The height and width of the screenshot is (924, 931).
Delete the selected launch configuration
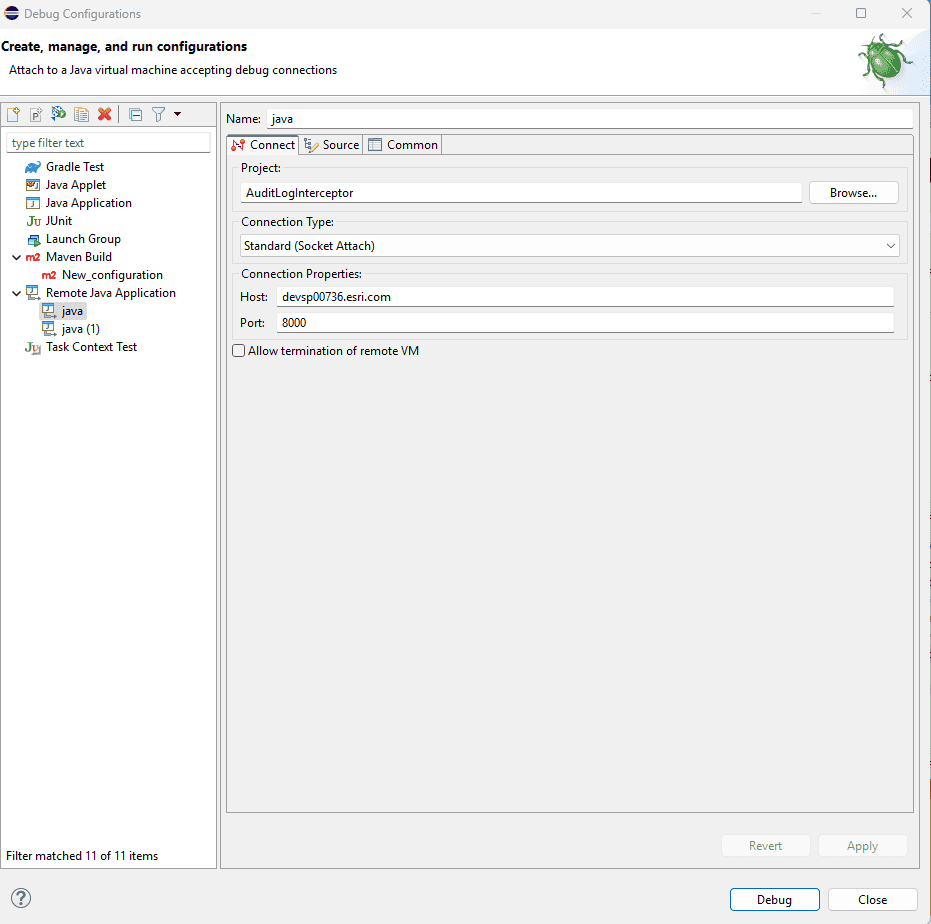click(x=104, y=113)
